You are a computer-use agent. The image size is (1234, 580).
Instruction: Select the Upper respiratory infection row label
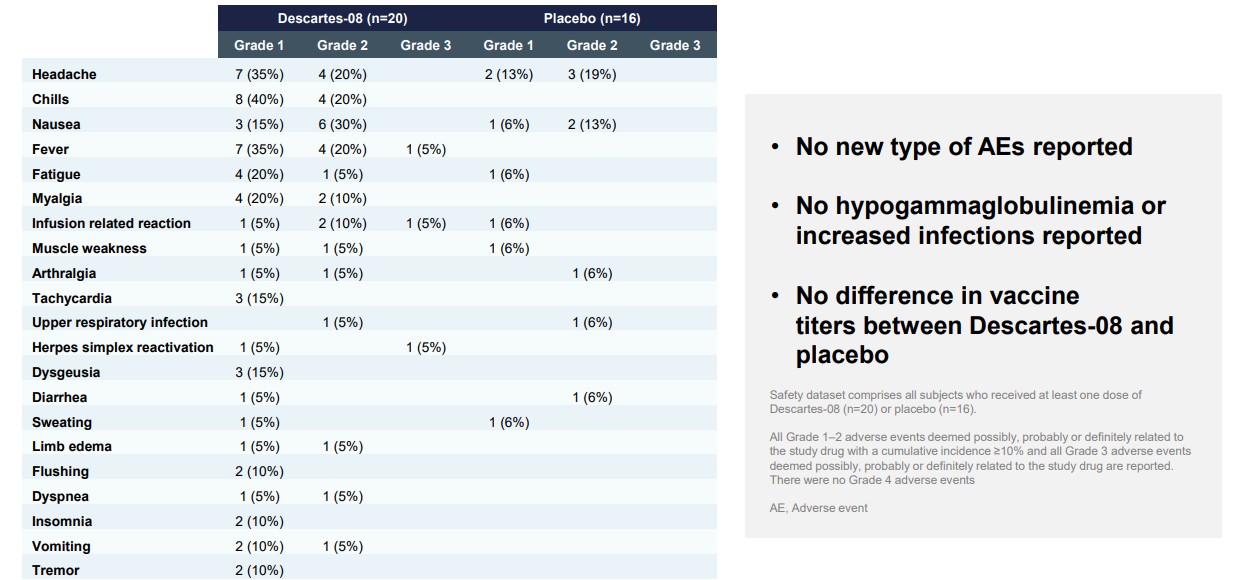pos(119,322)
